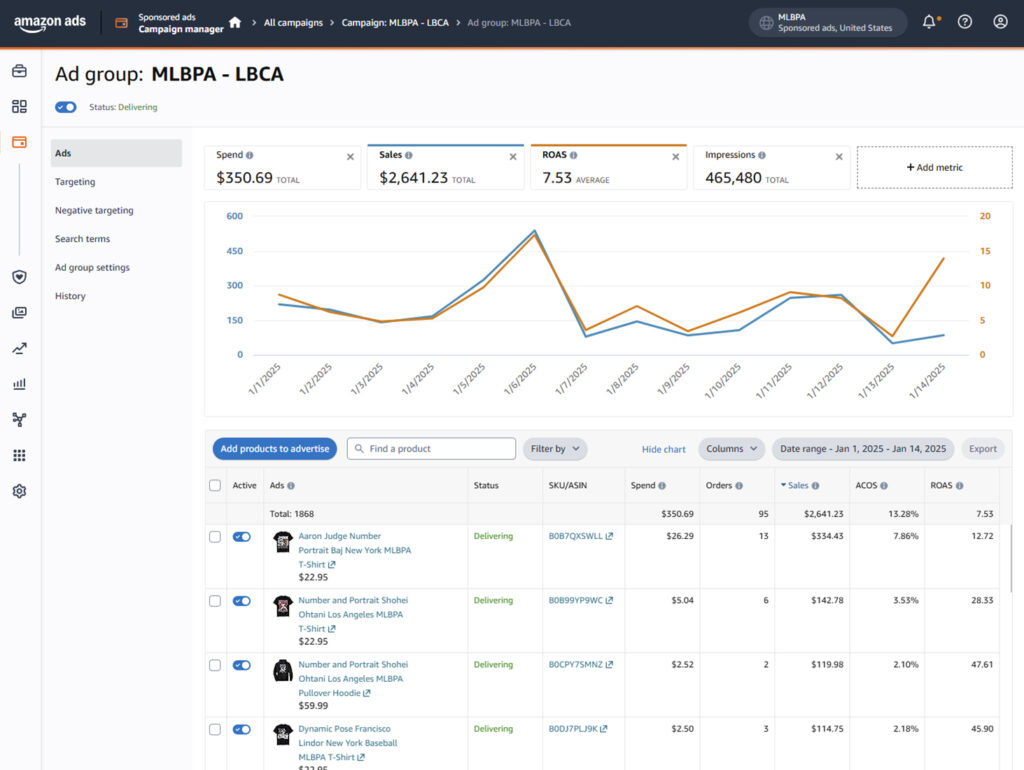The height and width of the screenshot is (770, 1024).
Task: Remove the Spend metric card
Action: [x=350, y=157]
